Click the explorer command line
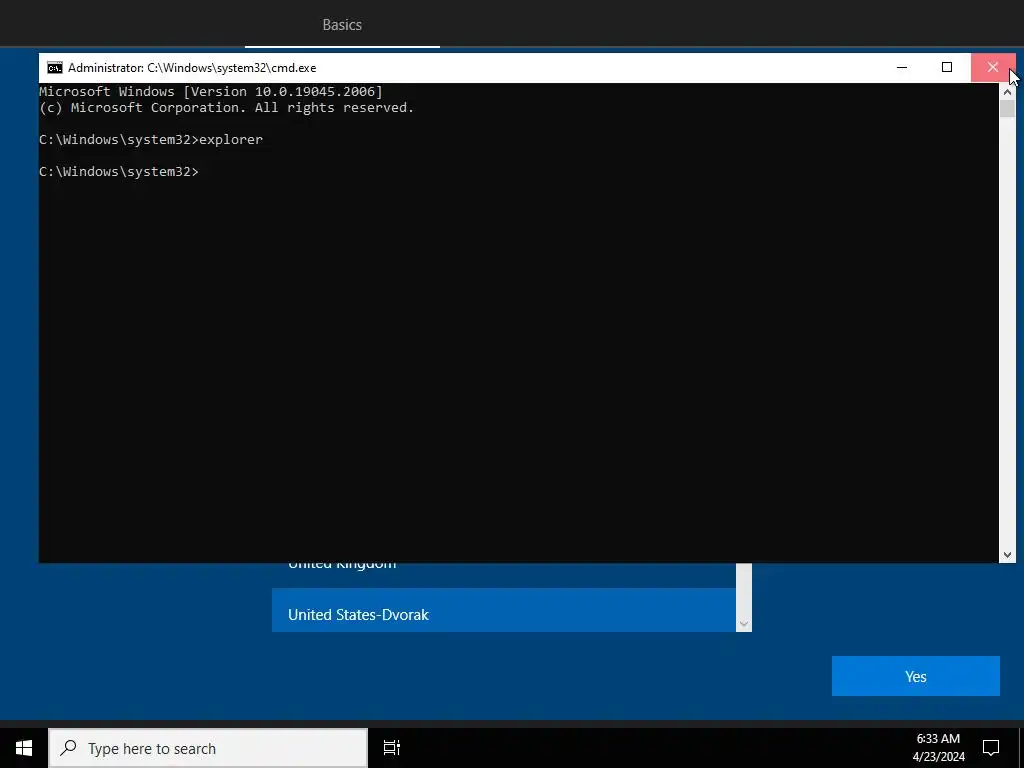 click(151, 140)
